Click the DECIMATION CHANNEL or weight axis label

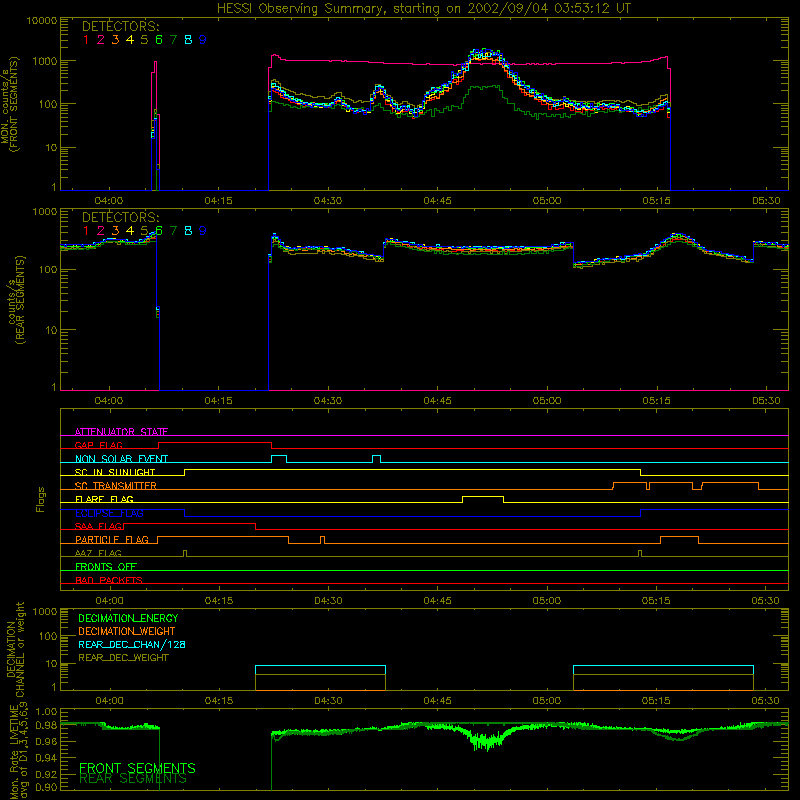click(x=15, y=649)
